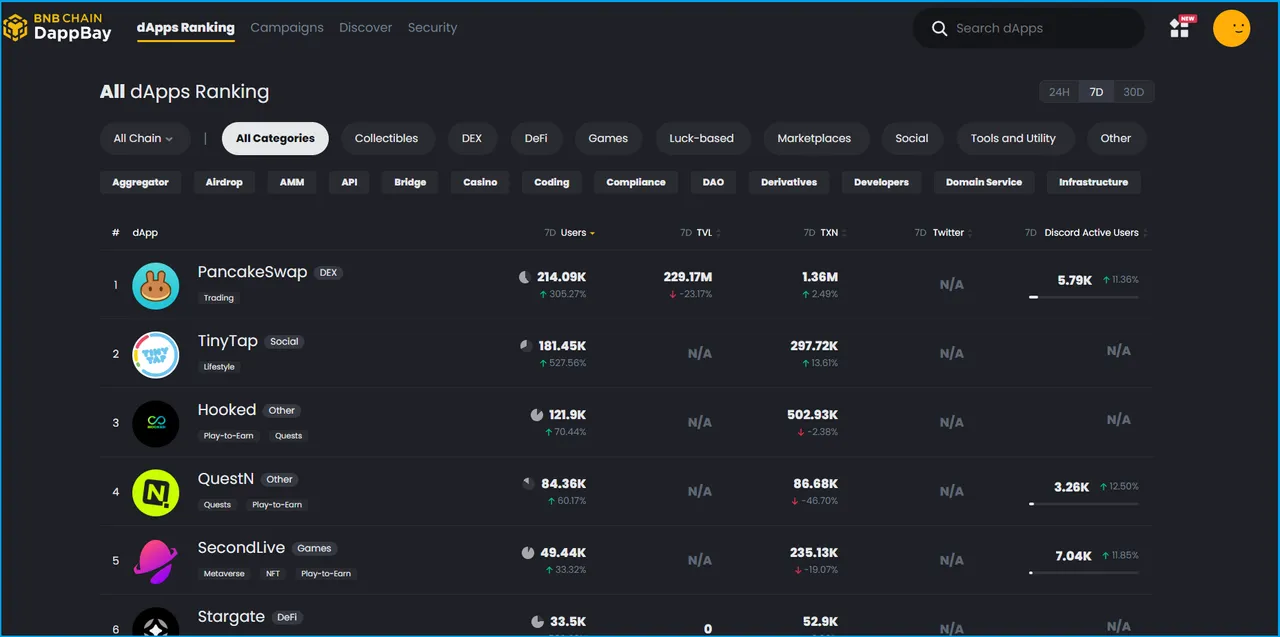Click the PancakeSwap bunny logo

pyautogui.click(x=156, y=286)
